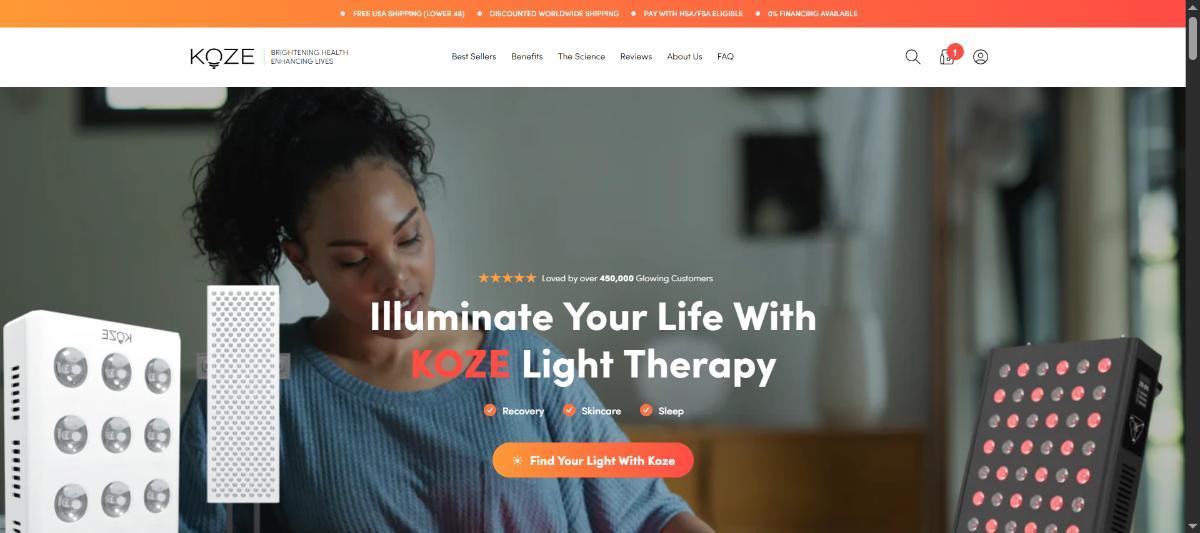Click the KOZE logo
This screenshot has width=1200, height=533.
[222, 57]
